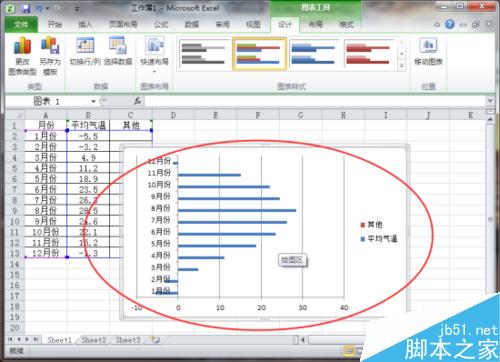Switch to the Review tab
The height and width of the screenshot is (362, 500).
(222, 24)
